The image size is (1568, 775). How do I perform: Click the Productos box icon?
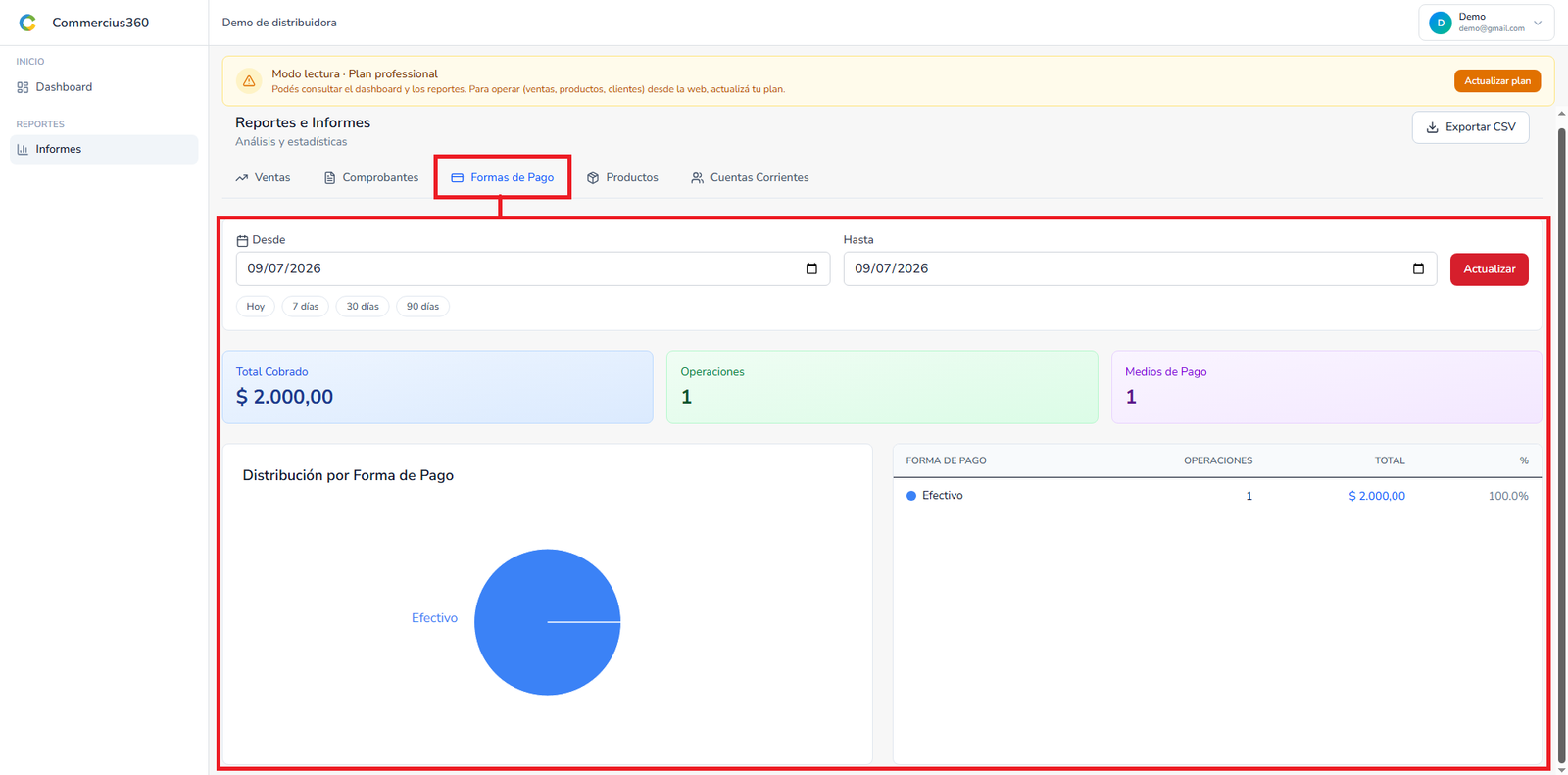(x=593, y=177)
